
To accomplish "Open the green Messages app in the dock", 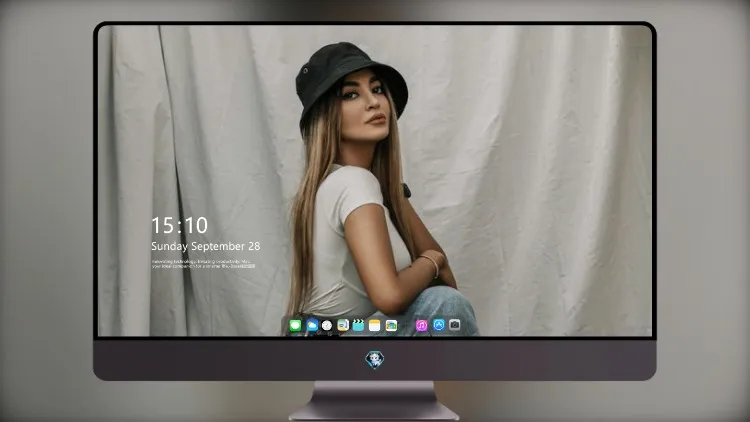I will [x=295, y=326].
